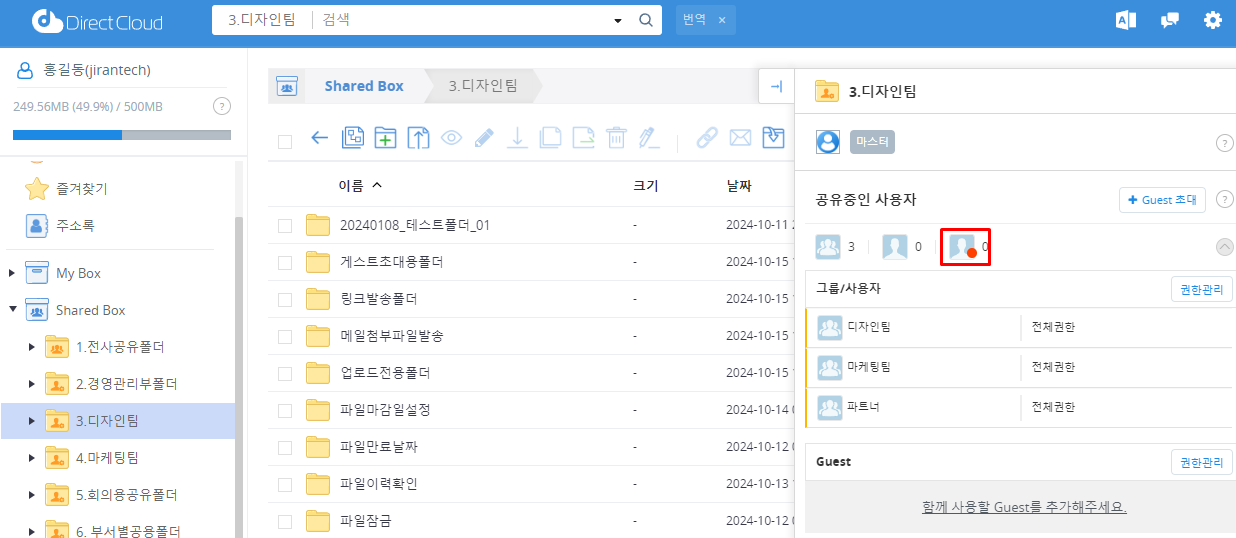Click the file upload icon in toolbar
1236x538 pixels.
[x=418, y=138]
